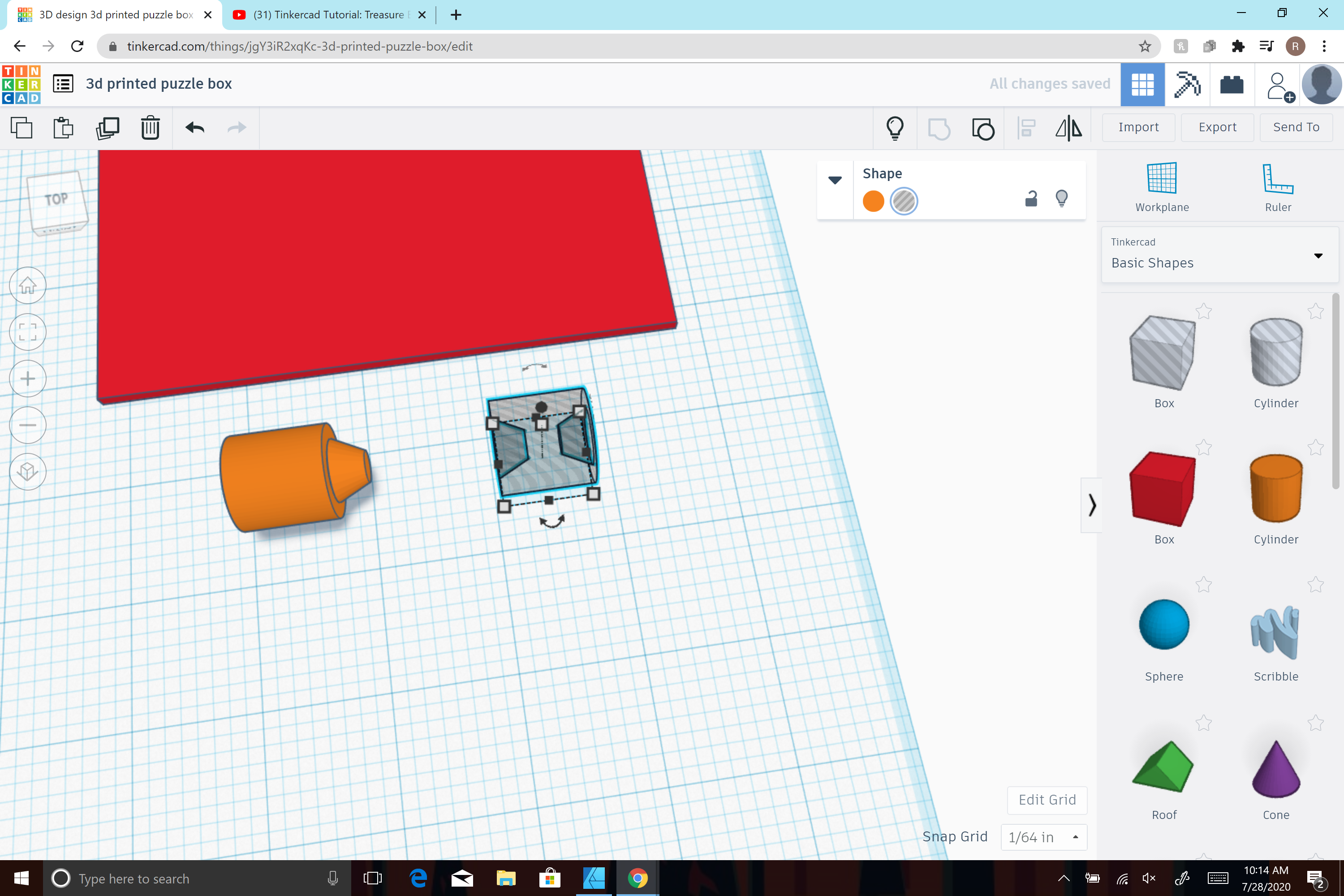This screenshot has width=1344, height=896.
Task: Show all hidden shapes with lightbulb toolbar icon
Action: pos(894,128)
